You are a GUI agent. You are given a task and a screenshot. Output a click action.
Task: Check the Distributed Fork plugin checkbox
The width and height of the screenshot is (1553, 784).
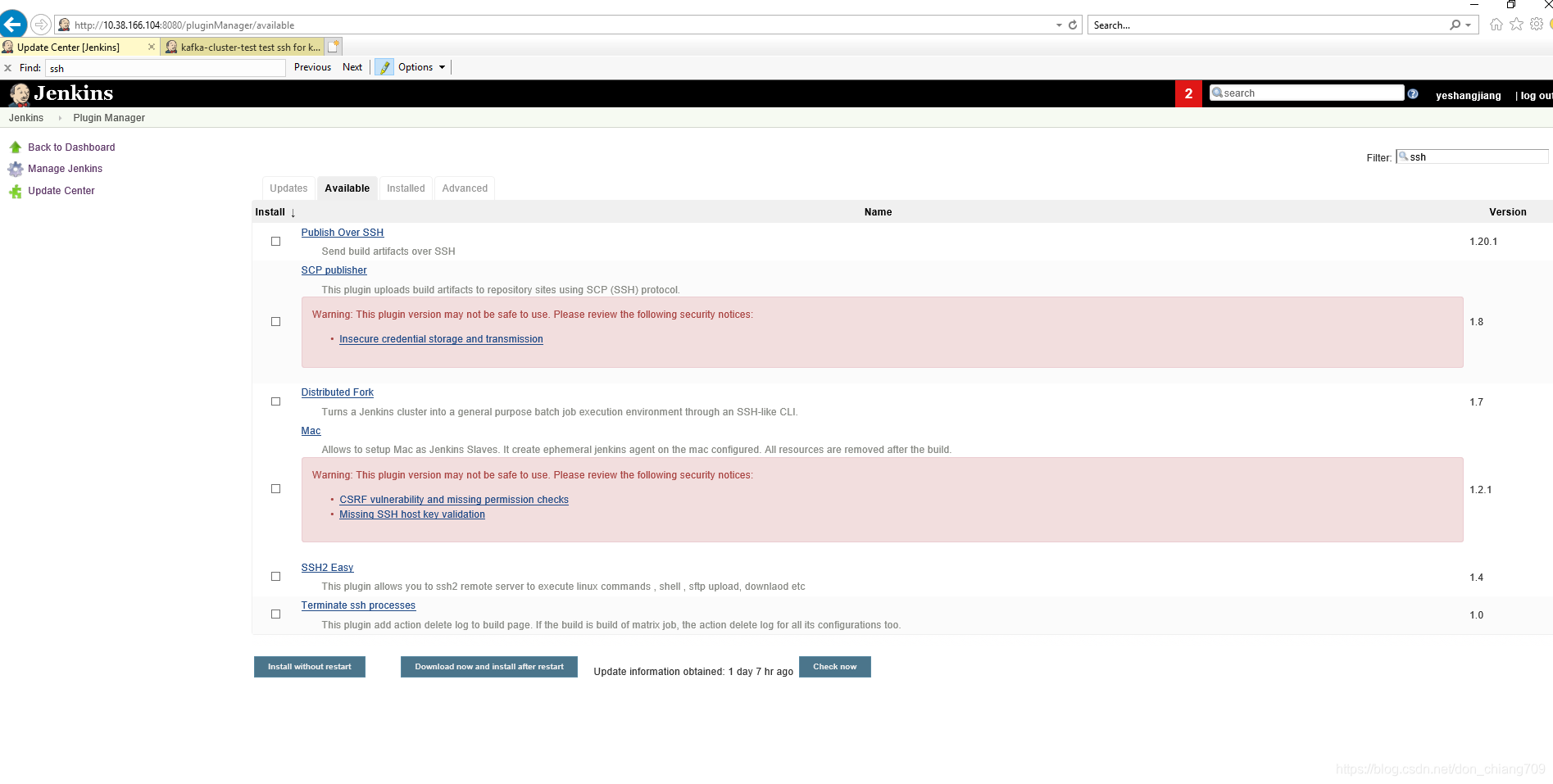pos(276,402)
